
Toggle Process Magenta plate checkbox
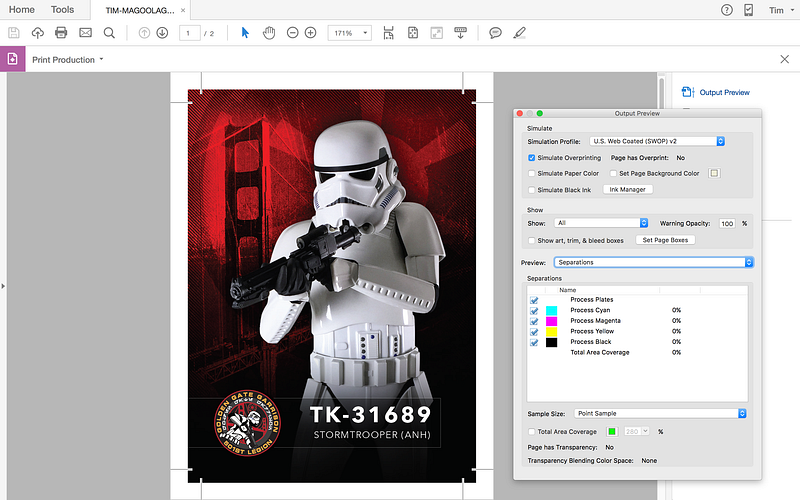click(x=534, y=321)
